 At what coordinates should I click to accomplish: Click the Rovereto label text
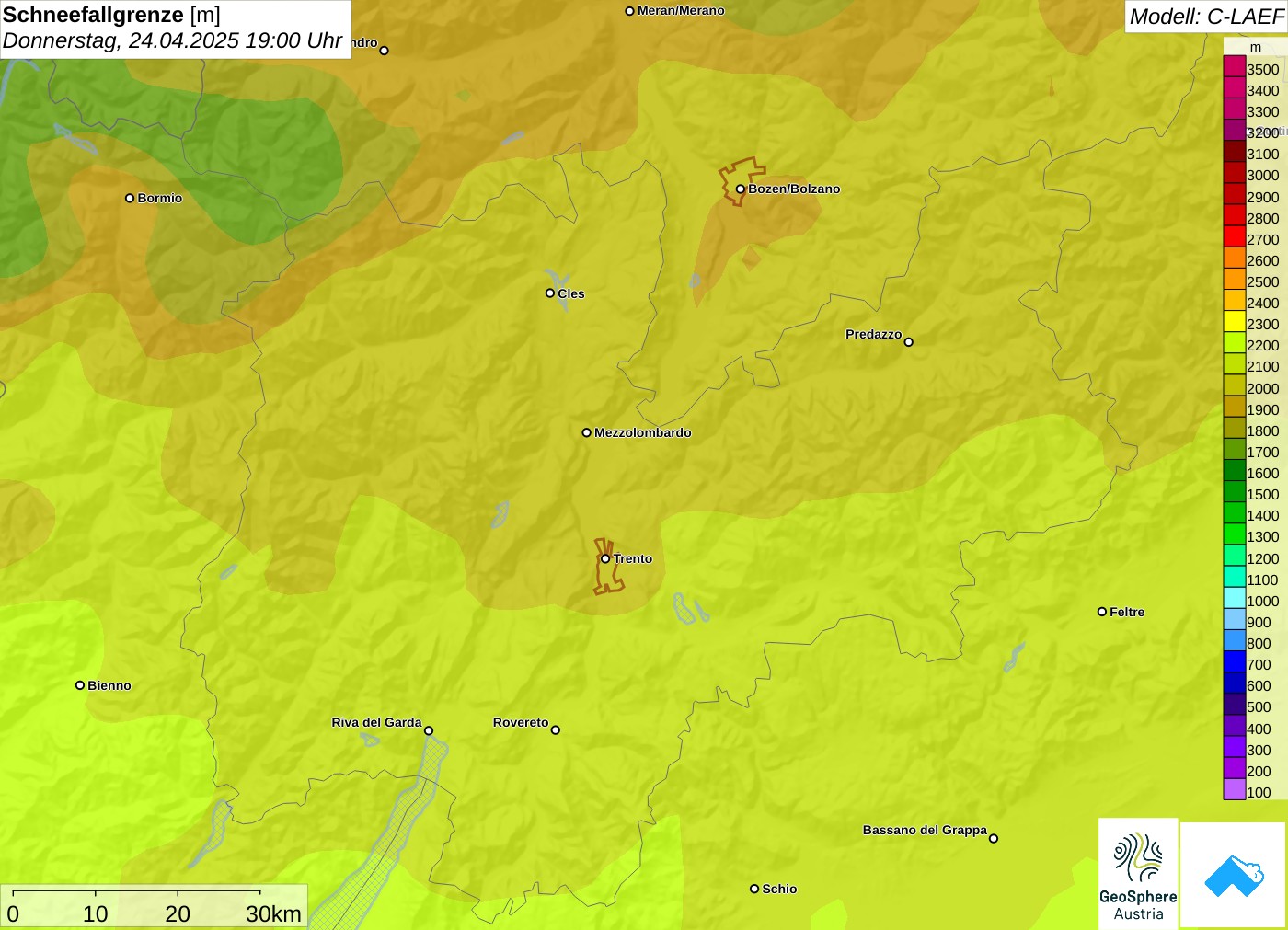click(521, 722)
